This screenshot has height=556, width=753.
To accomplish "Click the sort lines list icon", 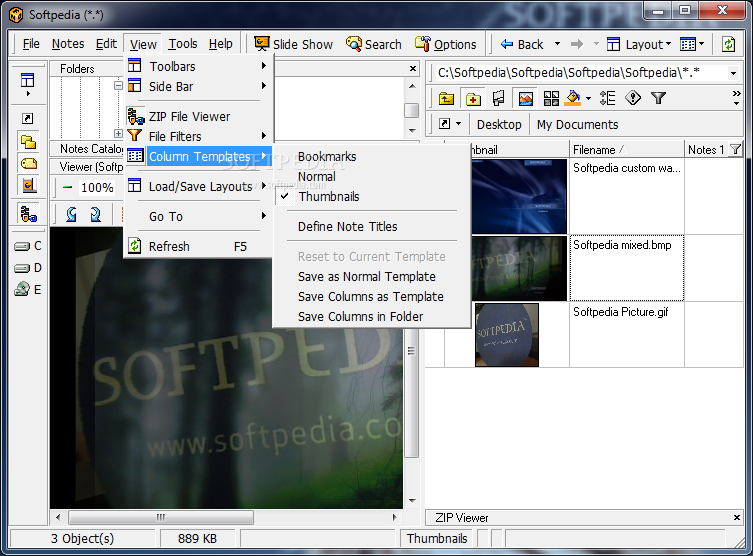I will 607,98.
